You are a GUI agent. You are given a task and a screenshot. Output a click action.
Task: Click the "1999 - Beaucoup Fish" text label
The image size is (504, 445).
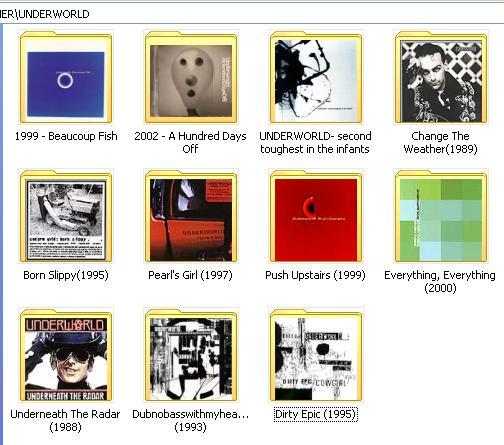(x=66, y=136)
